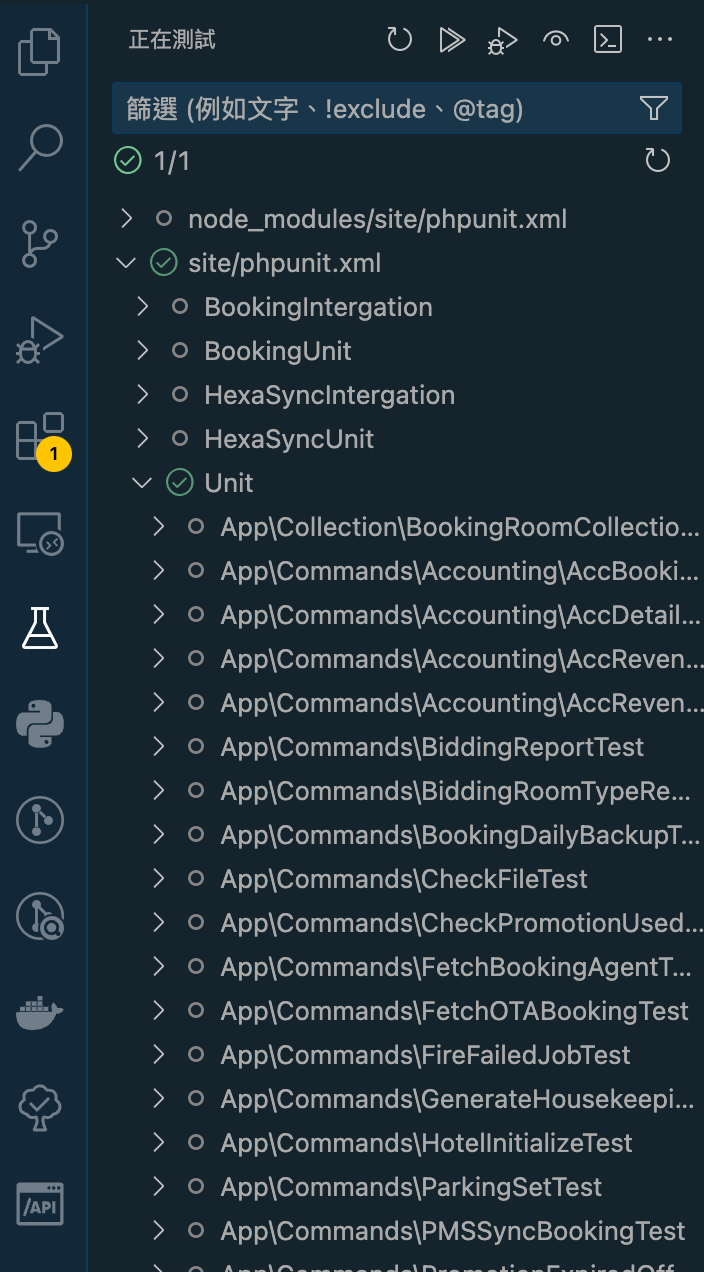Open the more actions ellipsis menu
Image resolution: width=704 pixels, height=1272 pixels.
[660, 40]
